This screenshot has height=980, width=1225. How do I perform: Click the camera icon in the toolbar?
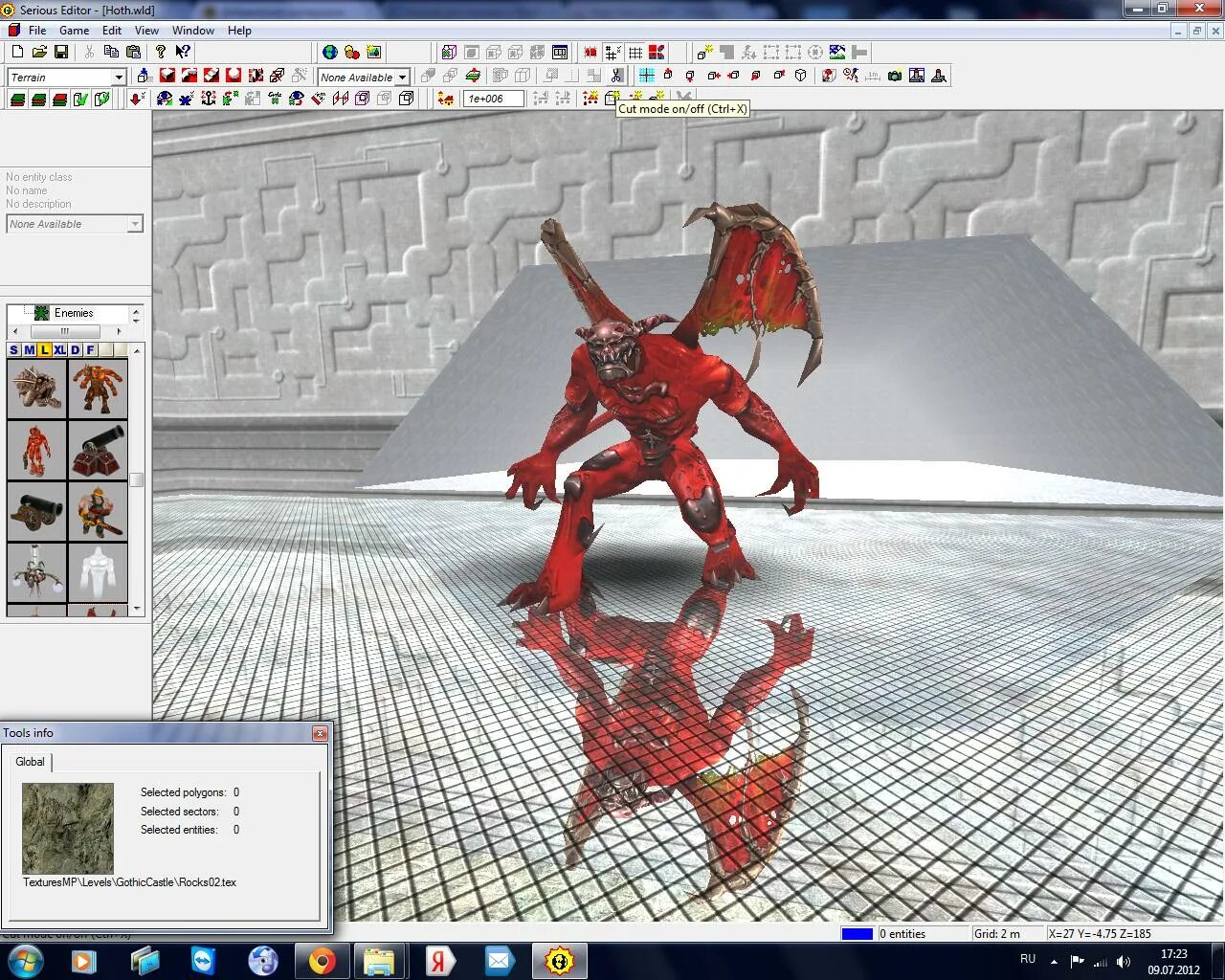(x=894, y=75)
